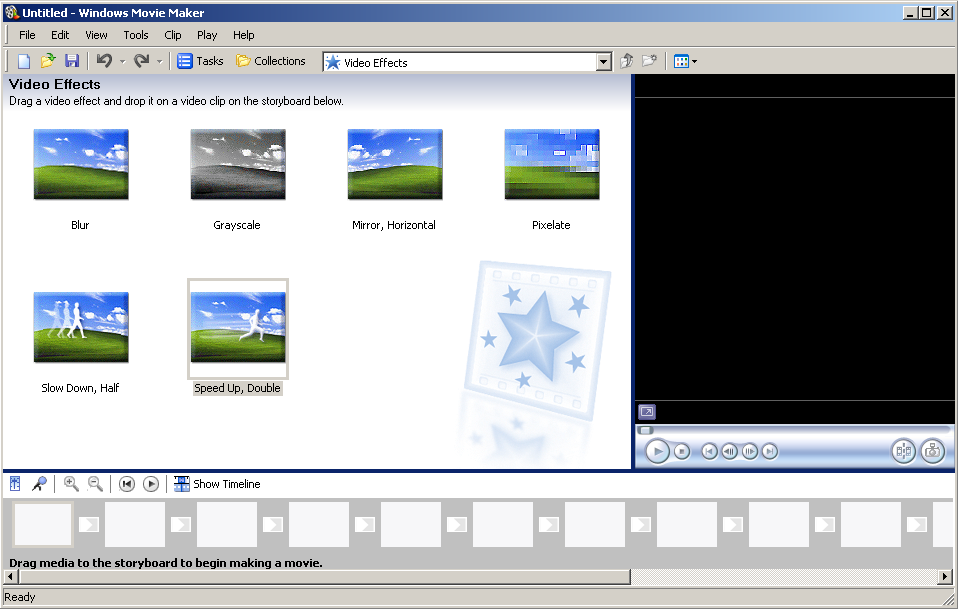This screenshot has height=609, width=958.
Task: Go back to the start of the preview
Action: coord(709,451)
